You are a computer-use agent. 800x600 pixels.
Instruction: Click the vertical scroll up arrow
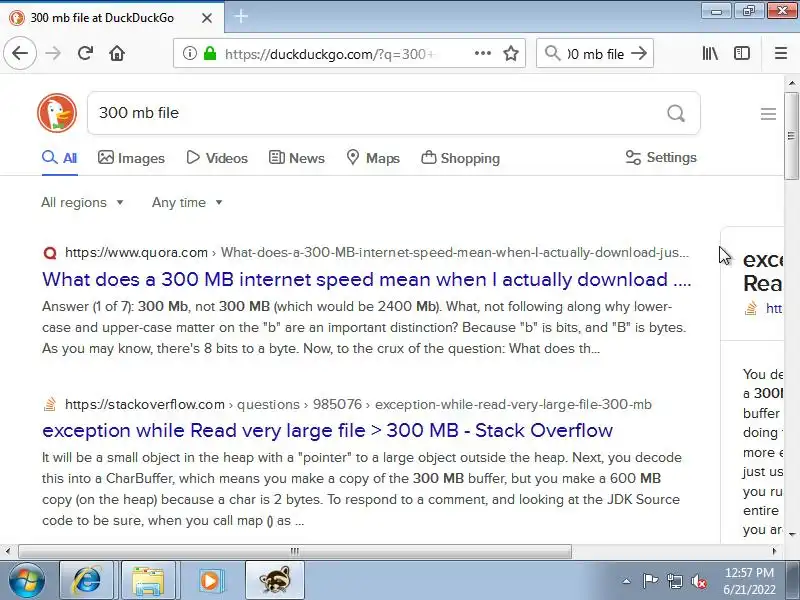(x=792, y=83)
